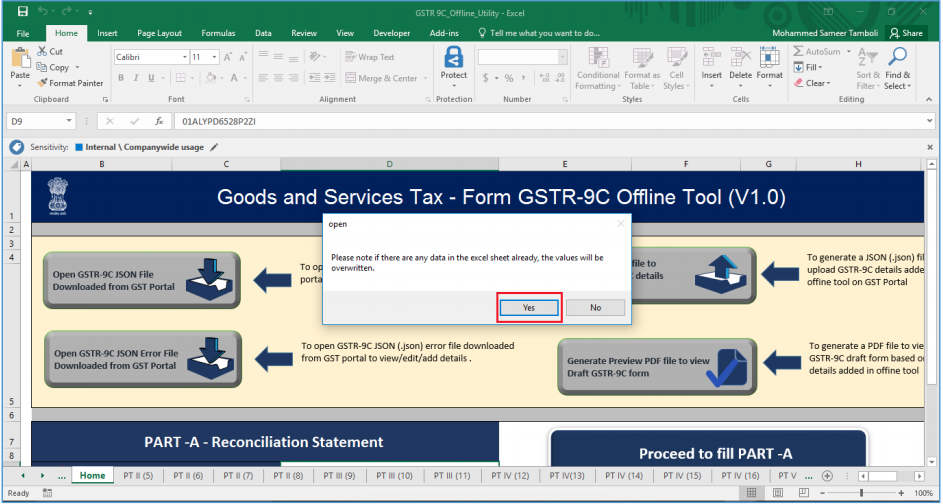Image resolution: width=943 pixels, height=504 pixels.
Task: Click Open GSTR-9C JSON File button
Action: (142, 280)
